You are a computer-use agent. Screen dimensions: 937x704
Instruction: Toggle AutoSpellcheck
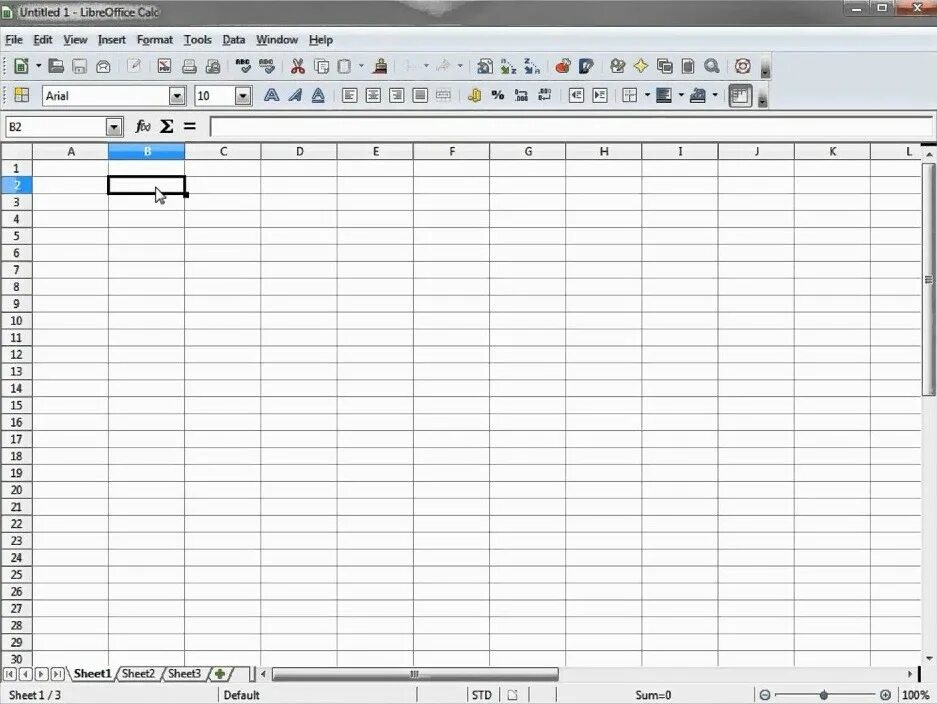point(267,66)
